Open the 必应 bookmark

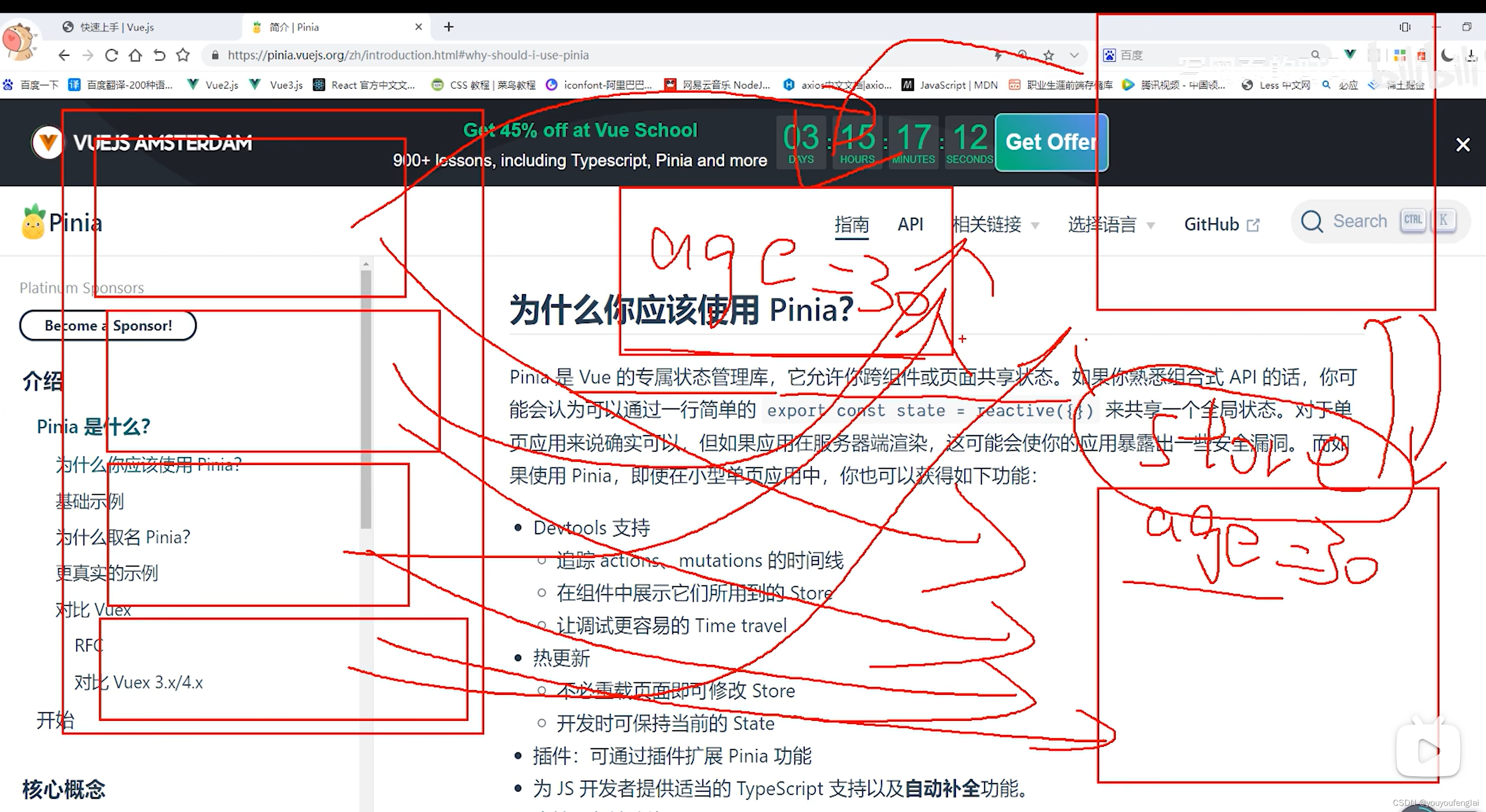click(1340, 85)
